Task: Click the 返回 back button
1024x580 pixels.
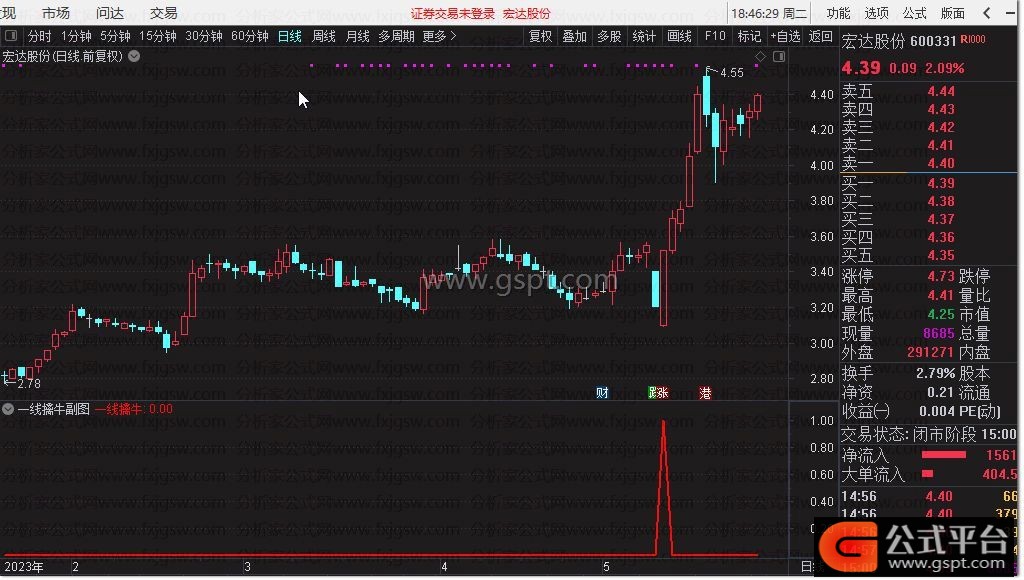Action: click(x=820, y=36)
